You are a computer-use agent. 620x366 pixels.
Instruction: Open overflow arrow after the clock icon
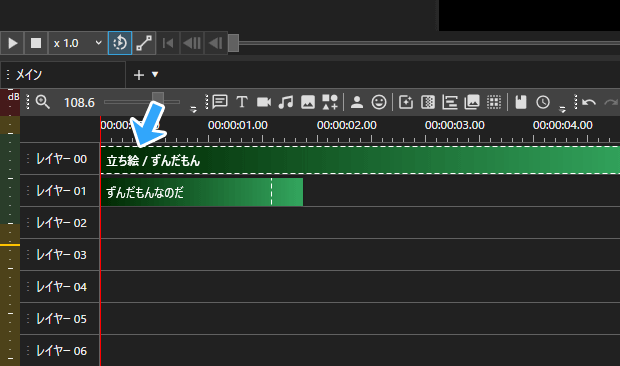click(562, 109)
